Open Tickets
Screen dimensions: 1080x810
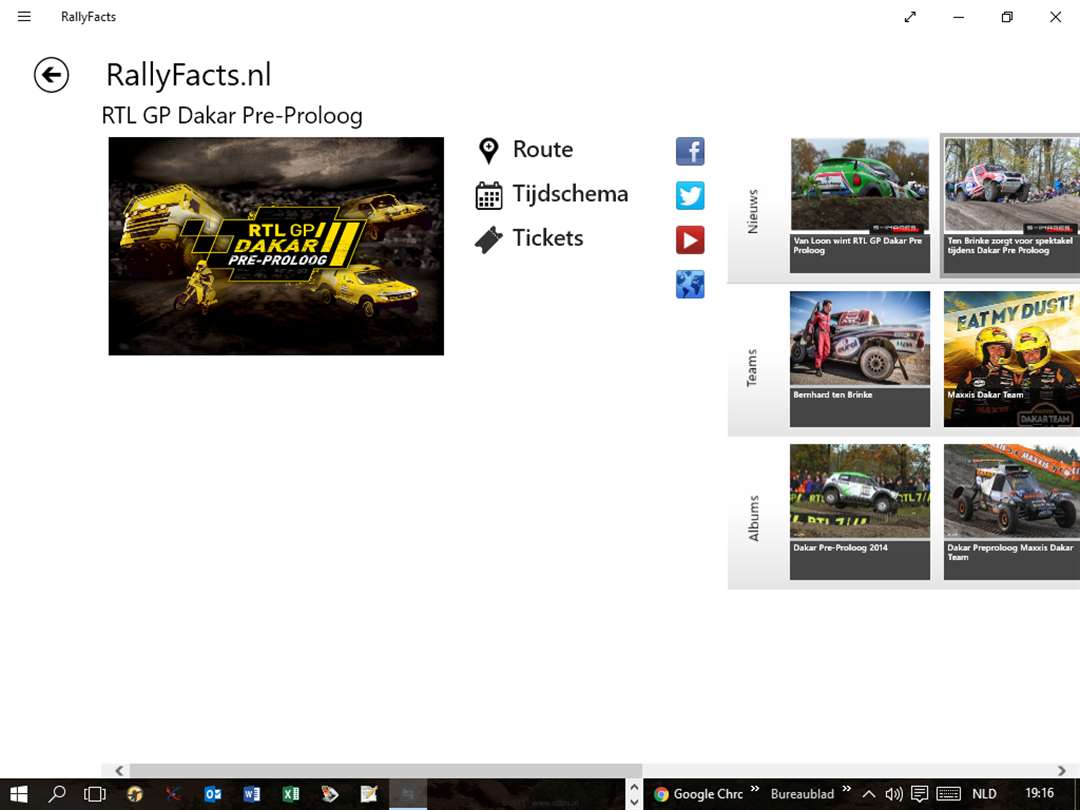(x=548, y=238)
